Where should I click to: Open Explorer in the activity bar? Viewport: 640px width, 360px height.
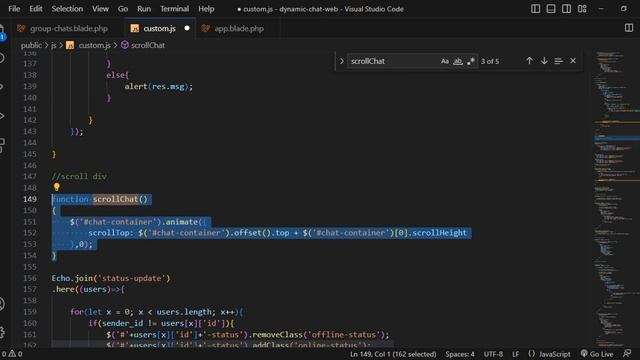2,31
